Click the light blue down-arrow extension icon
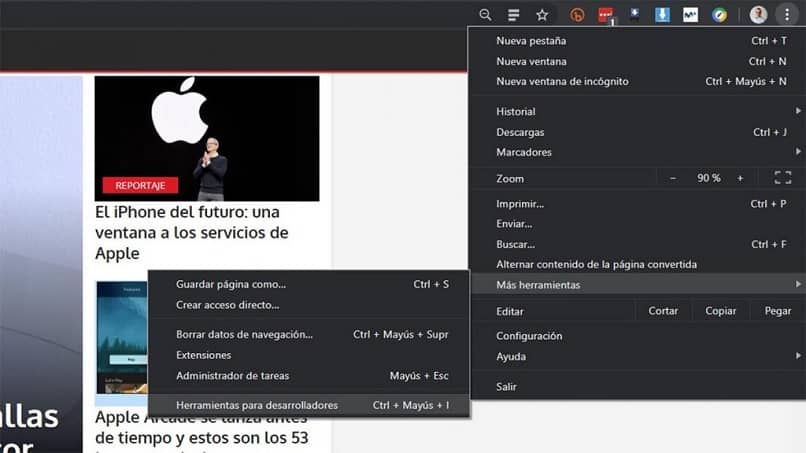Screen dimensions: 806x453 point(662,15)
